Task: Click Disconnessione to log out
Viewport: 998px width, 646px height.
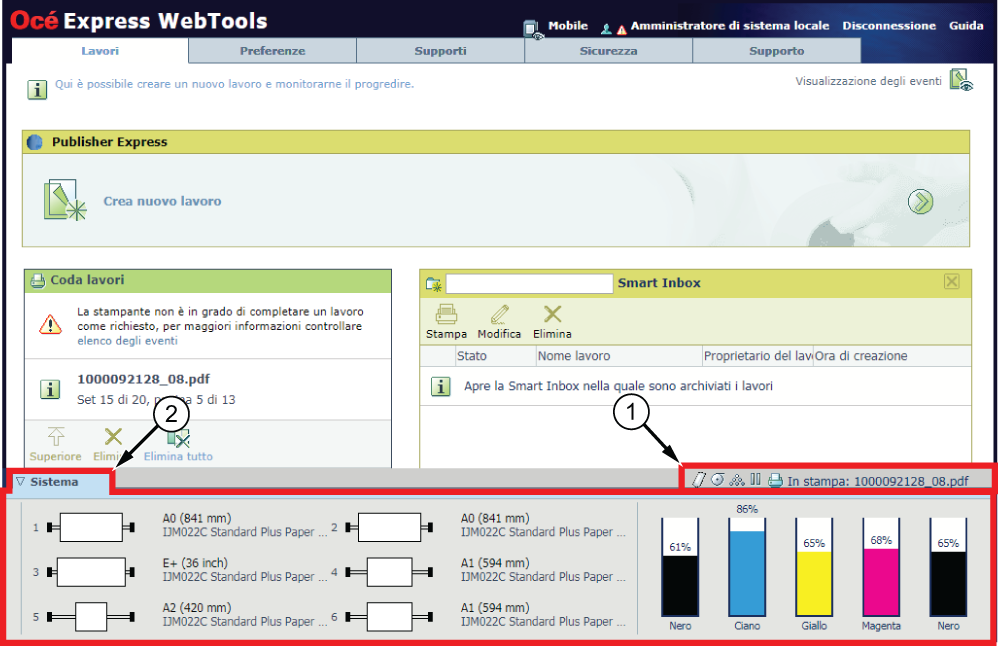Action: point(889,25)
